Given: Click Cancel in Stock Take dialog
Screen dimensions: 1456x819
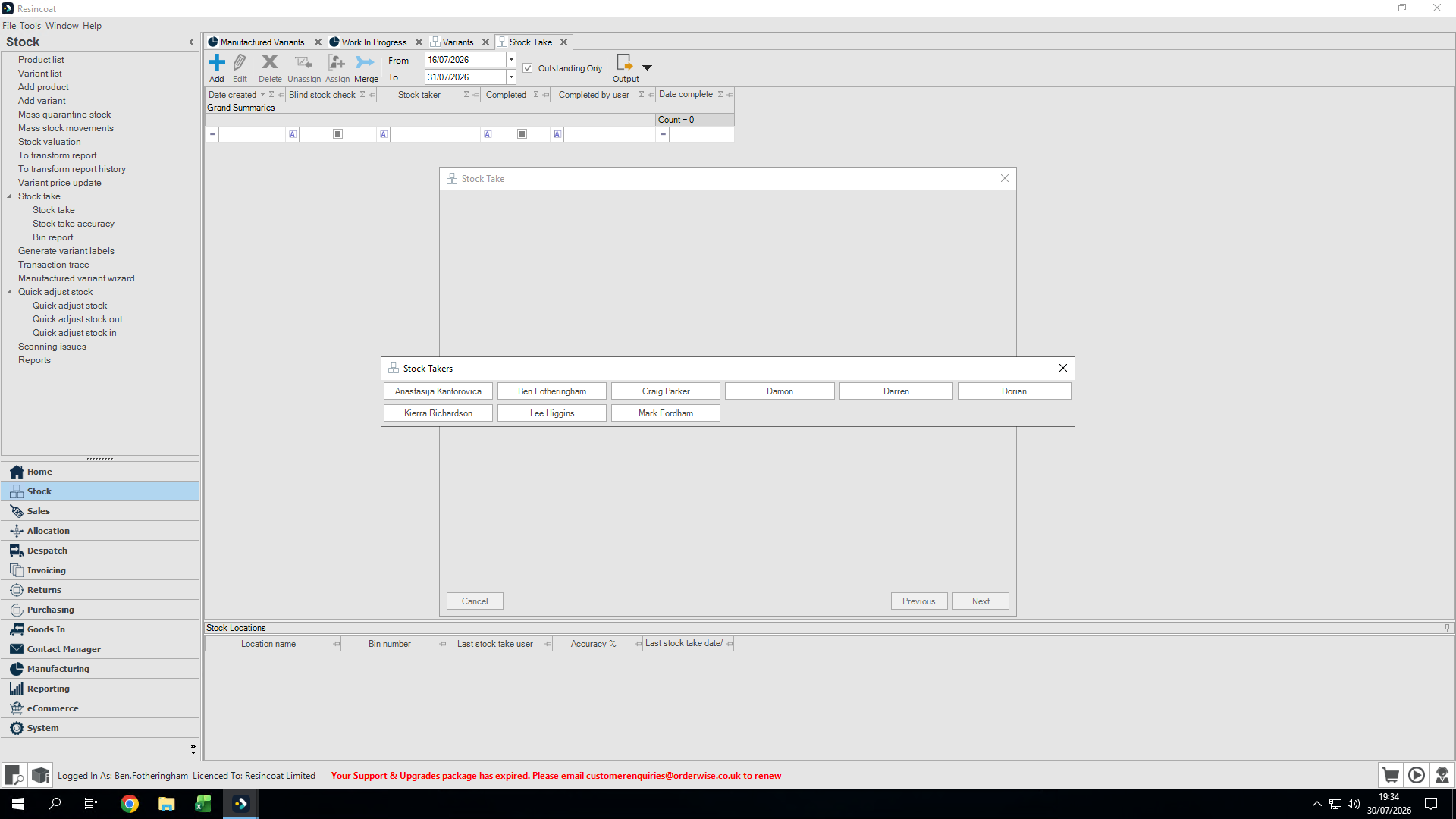Looking at the screenshot, I should [475, 601].
